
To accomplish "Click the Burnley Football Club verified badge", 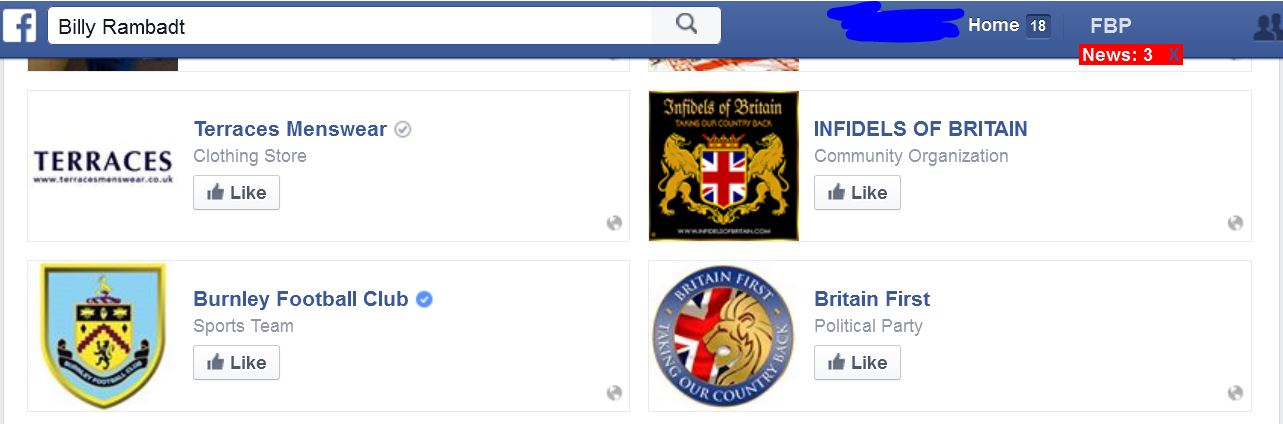I will [424, 299].
